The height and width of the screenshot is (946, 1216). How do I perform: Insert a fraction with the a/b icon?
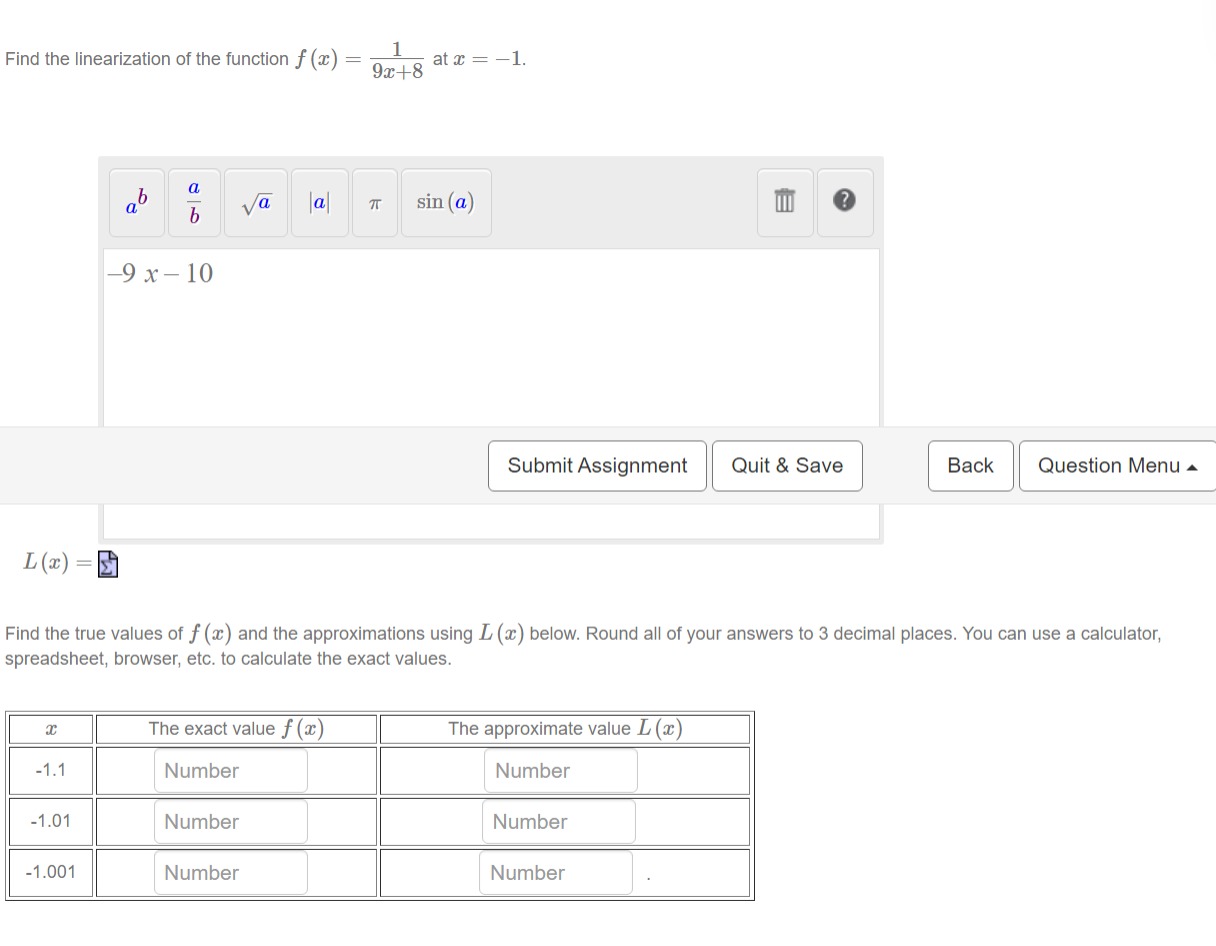(x=193, y=202)
